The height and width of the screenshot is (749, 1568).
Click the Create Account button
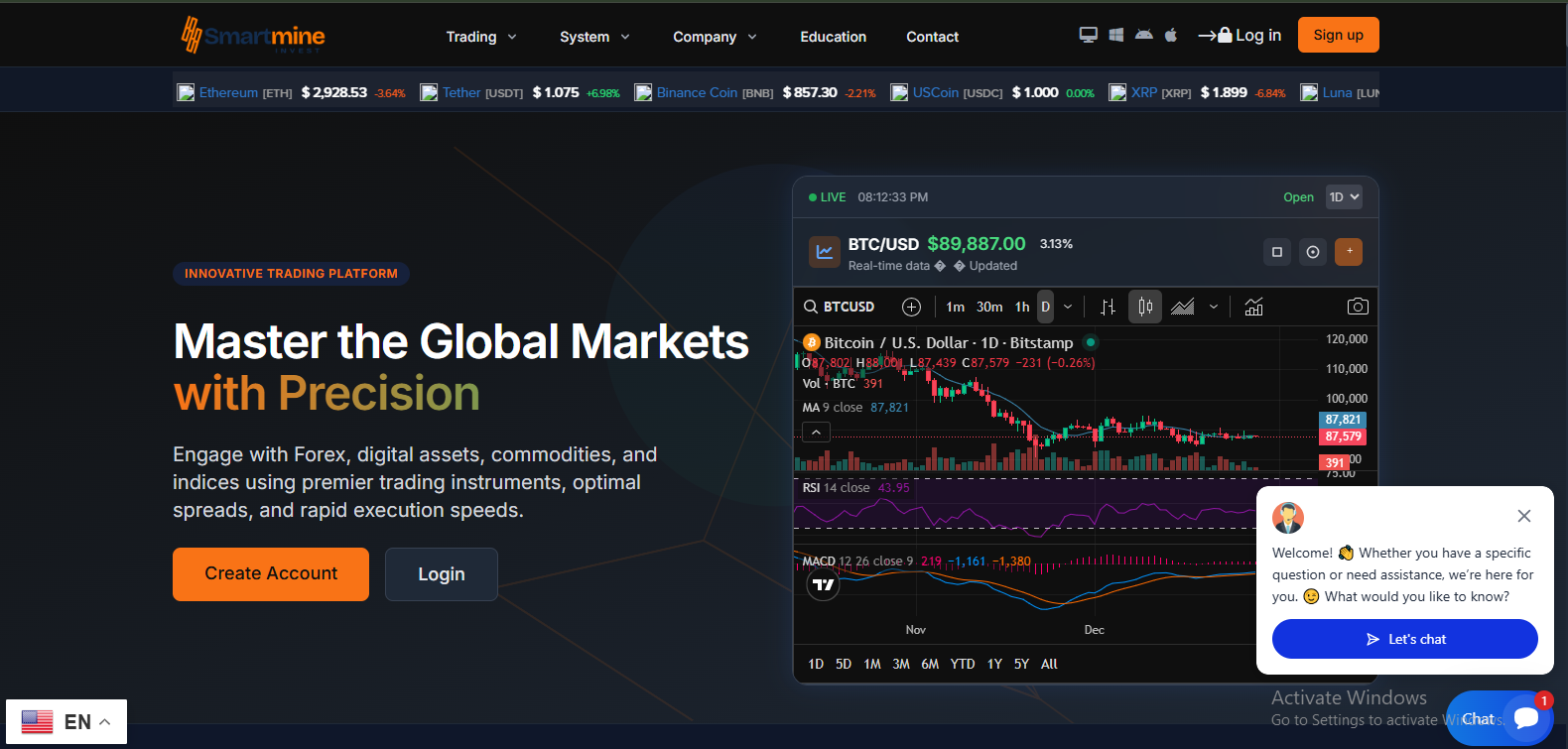[271, 573]
